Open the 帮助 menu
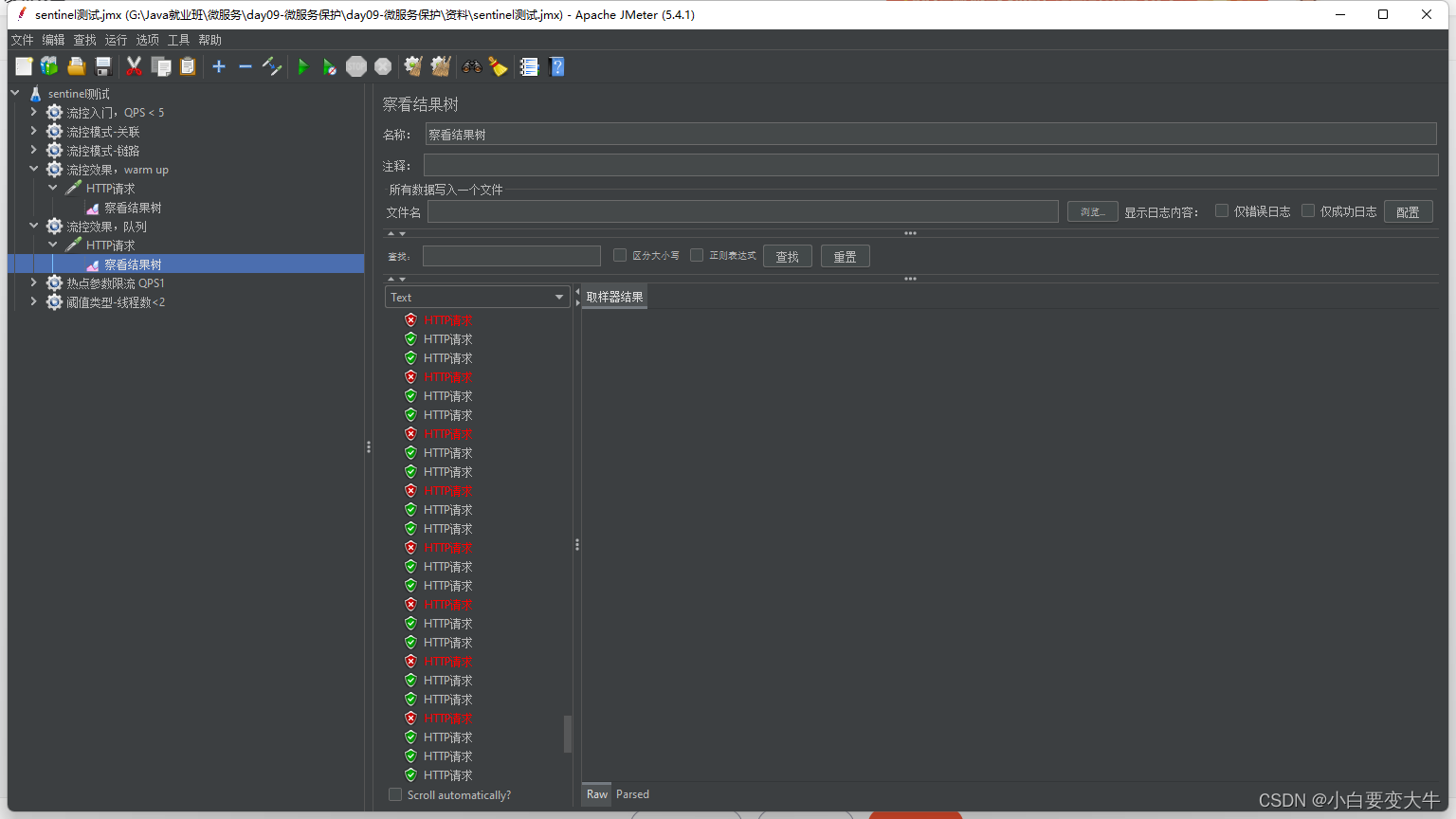Screen dimensions: 1456x819 [209, 40]
